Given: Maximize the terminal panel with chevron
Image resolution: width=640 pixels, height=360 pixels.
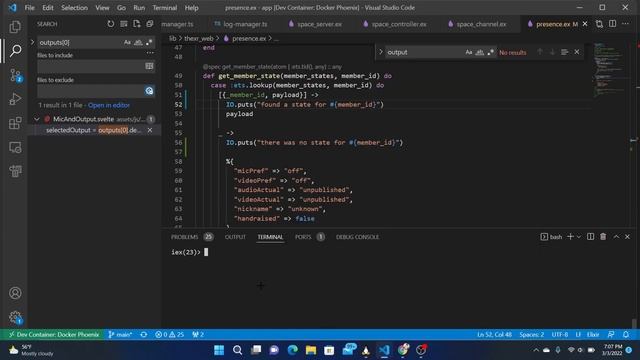Looking at the screenshot, I should (616, 237).
